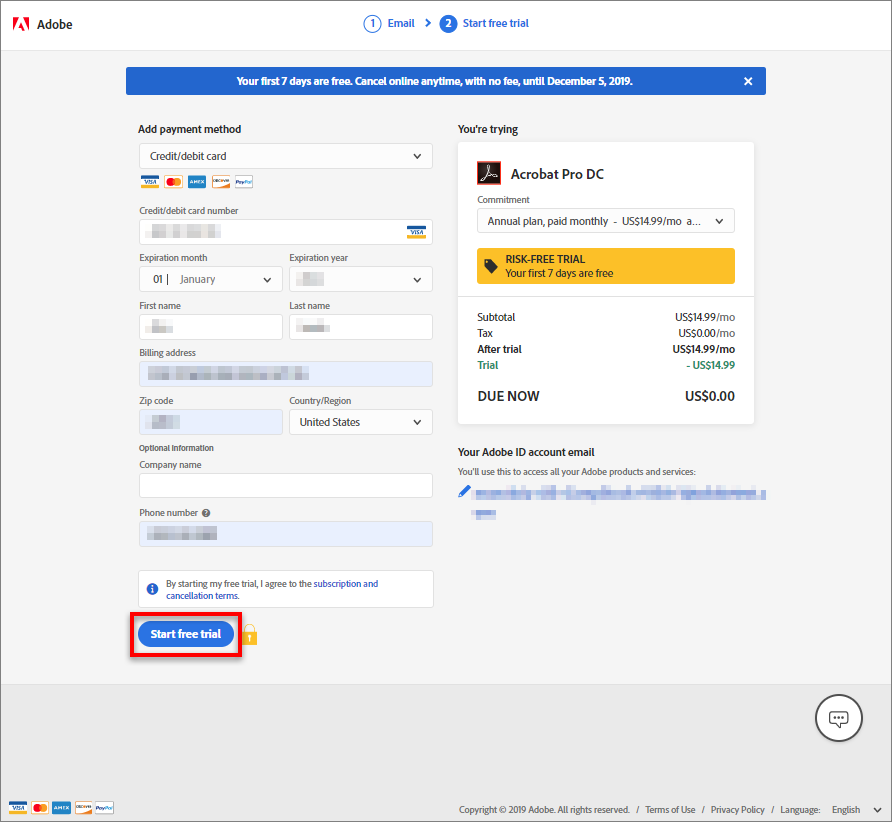Click the footer Discover card icon
The image size is (892, 822).
coord(83,808)
